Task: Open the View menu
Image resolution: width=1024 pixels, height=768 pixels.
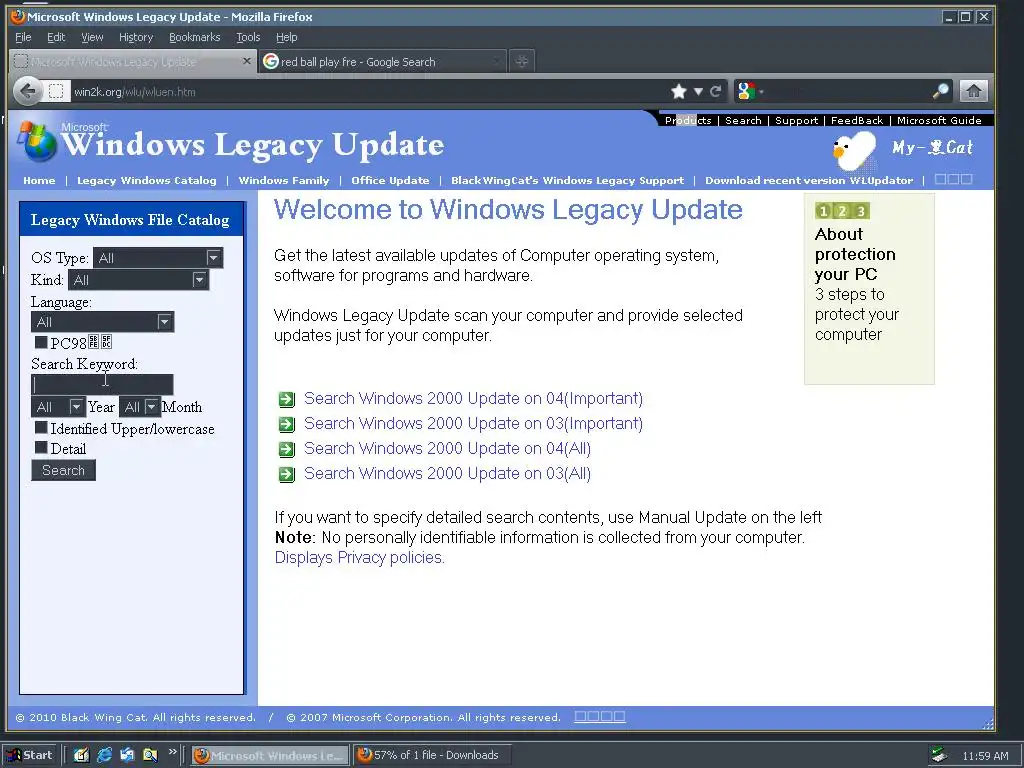Action: point(92,37)
